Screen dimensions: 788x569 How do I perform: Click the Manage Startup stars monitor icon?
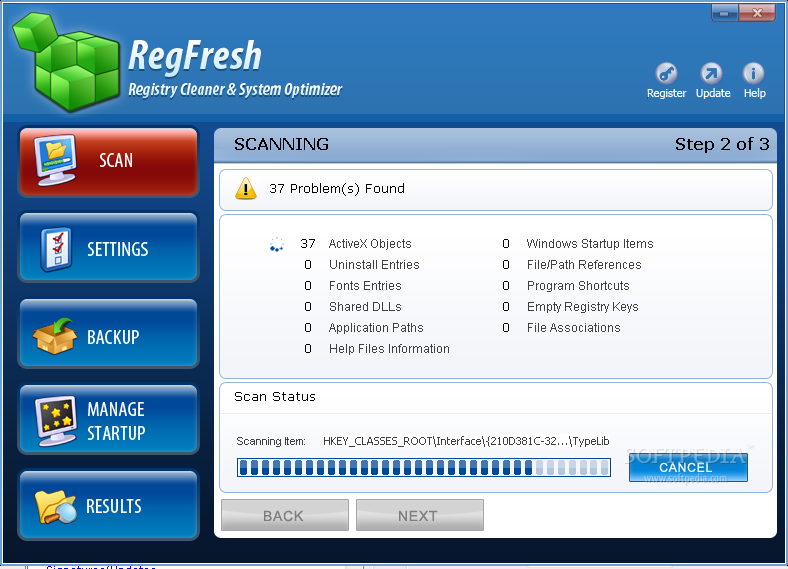56,420
